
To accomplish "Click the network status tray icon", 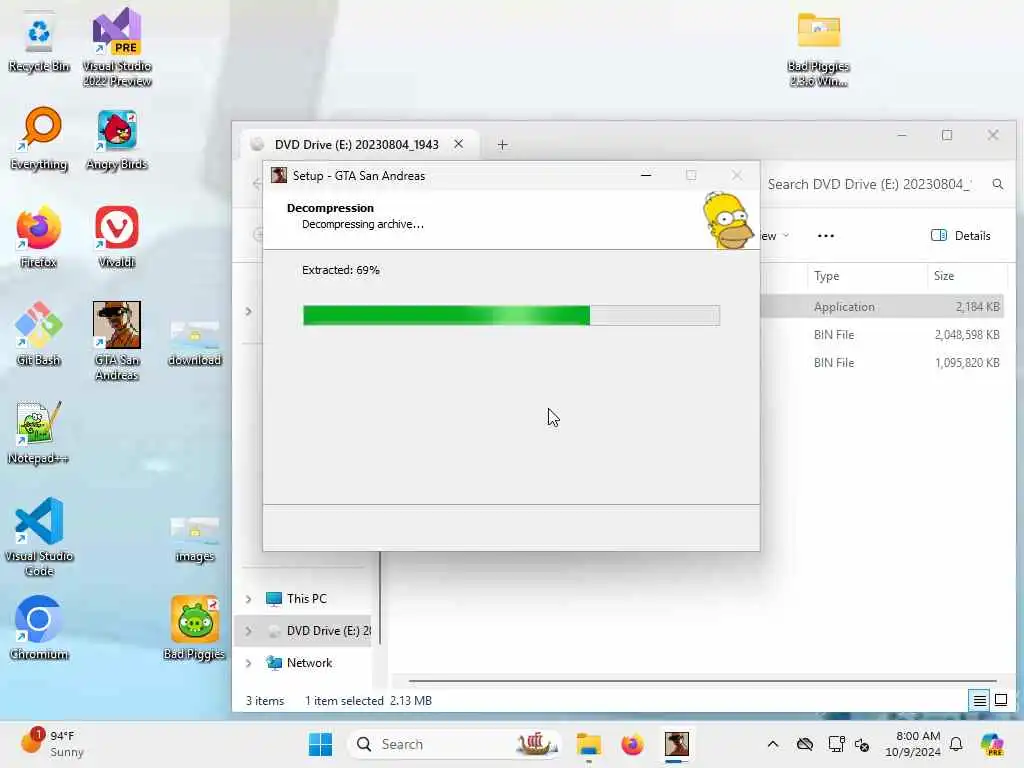I will [x=836, y=744].
